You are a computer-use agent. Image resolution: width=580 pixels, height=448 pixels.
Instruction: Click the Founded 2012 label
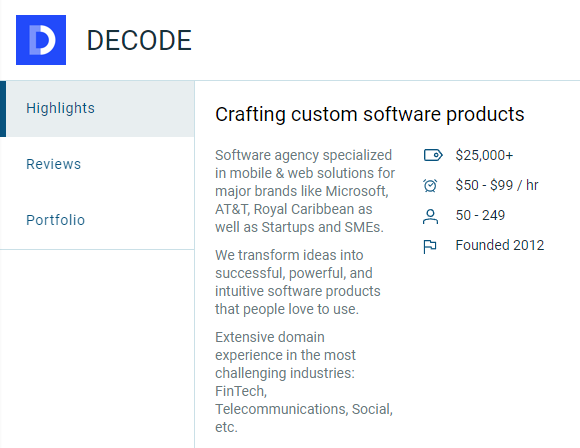[500, 245]
